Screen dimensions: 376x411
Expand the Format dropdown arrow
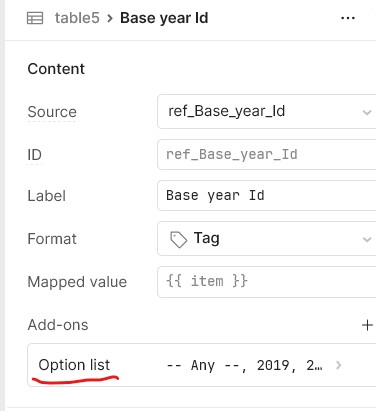click(x=367, y=239)
